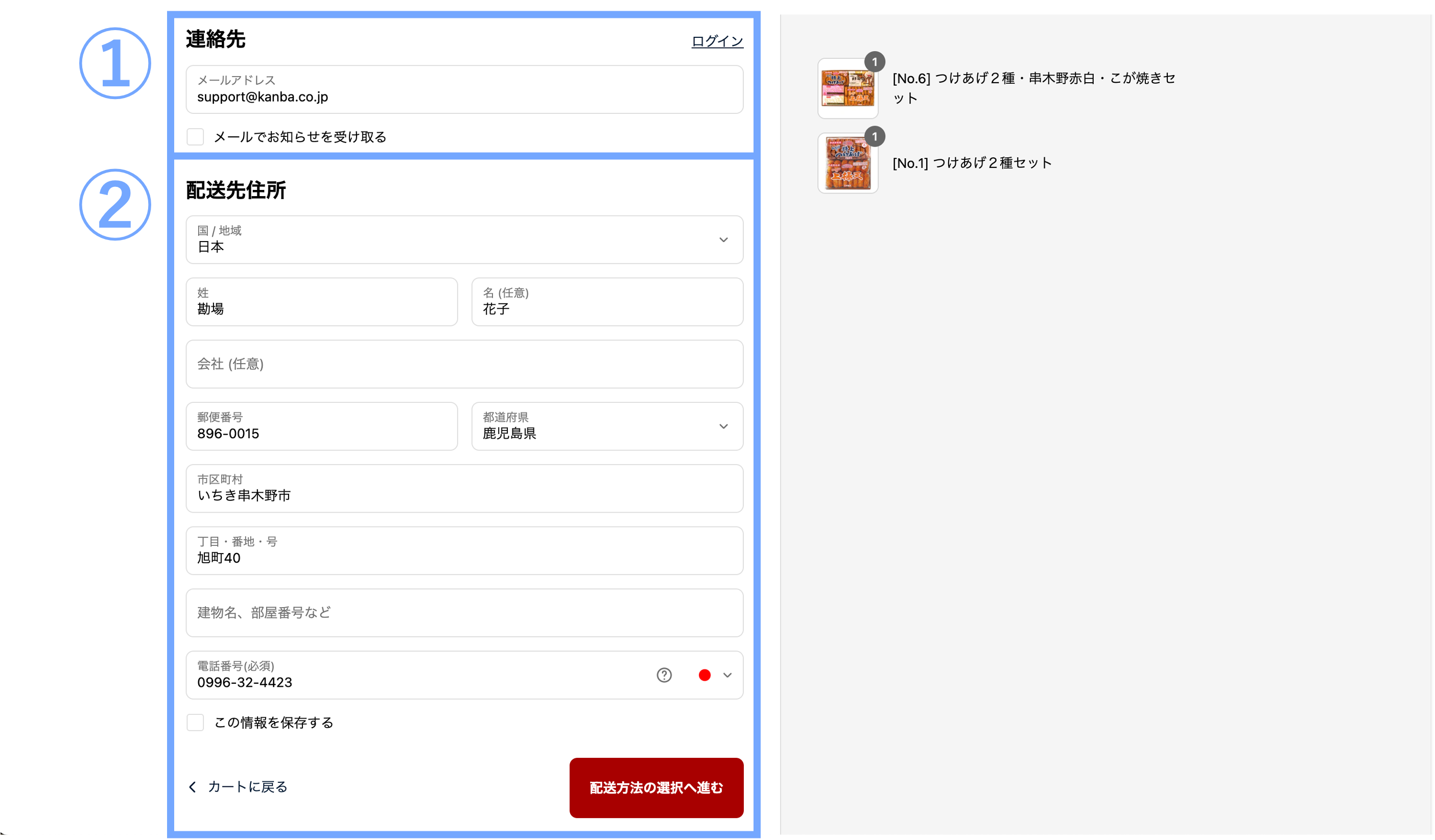This screenshot has width=1435, height=840.
Task: Click quantity badge on No.6 product
Action: point(875,61)
